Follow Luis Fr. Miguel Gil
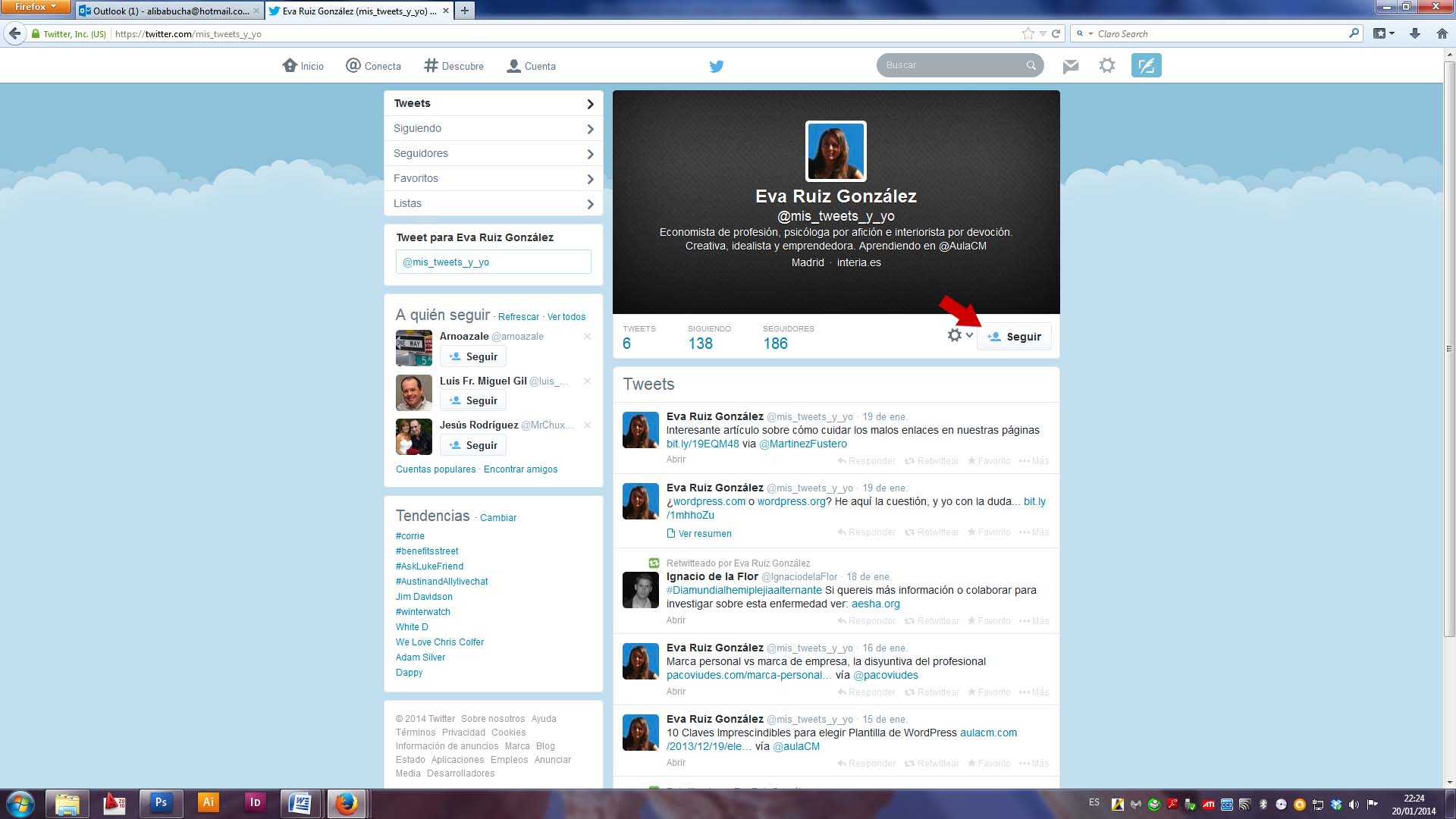 473,400
